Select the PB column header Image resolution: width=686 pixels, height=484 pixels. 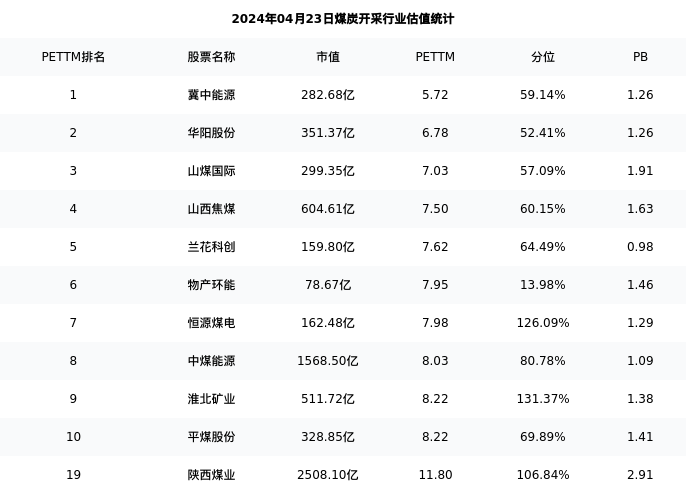(640, 57)
